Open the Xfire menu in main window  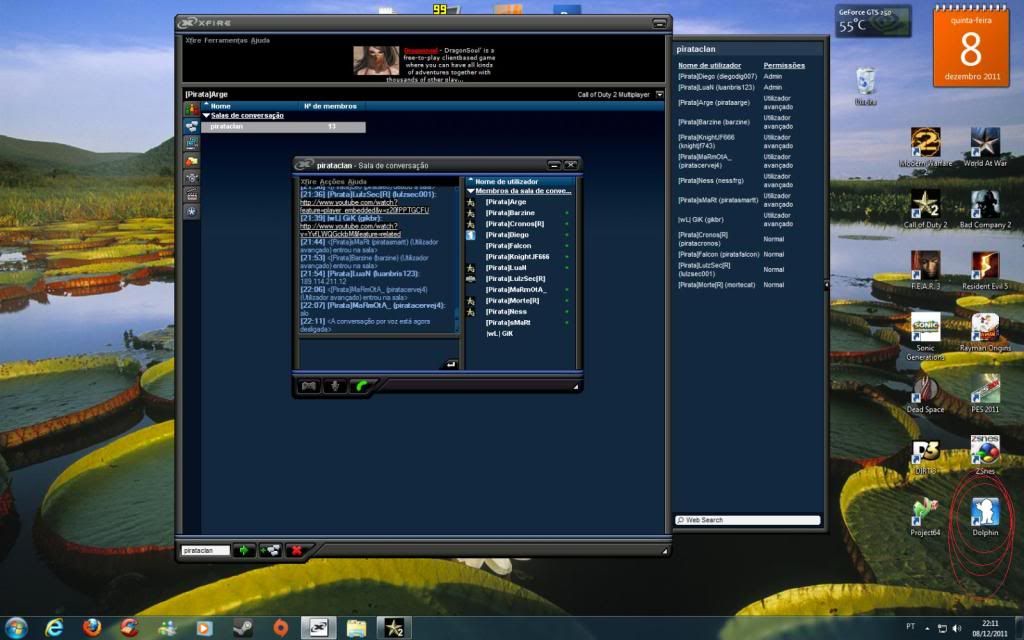pyautogui.click(x=193, y=40)
